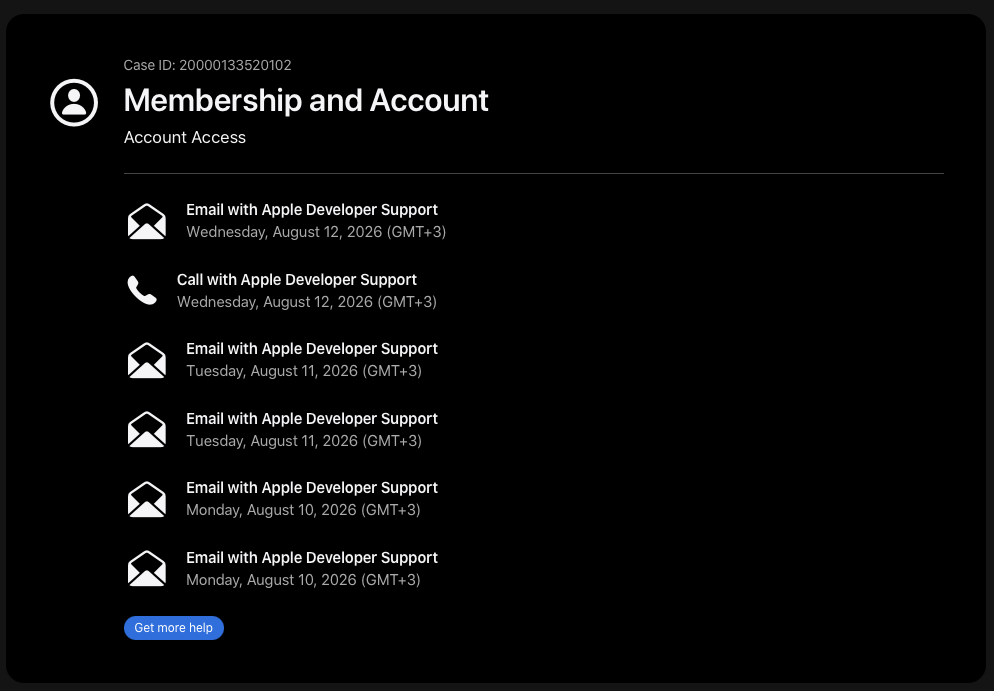
Task: Open envelope icon of the first Monday, August 10 email
Action: coord(146,499)
